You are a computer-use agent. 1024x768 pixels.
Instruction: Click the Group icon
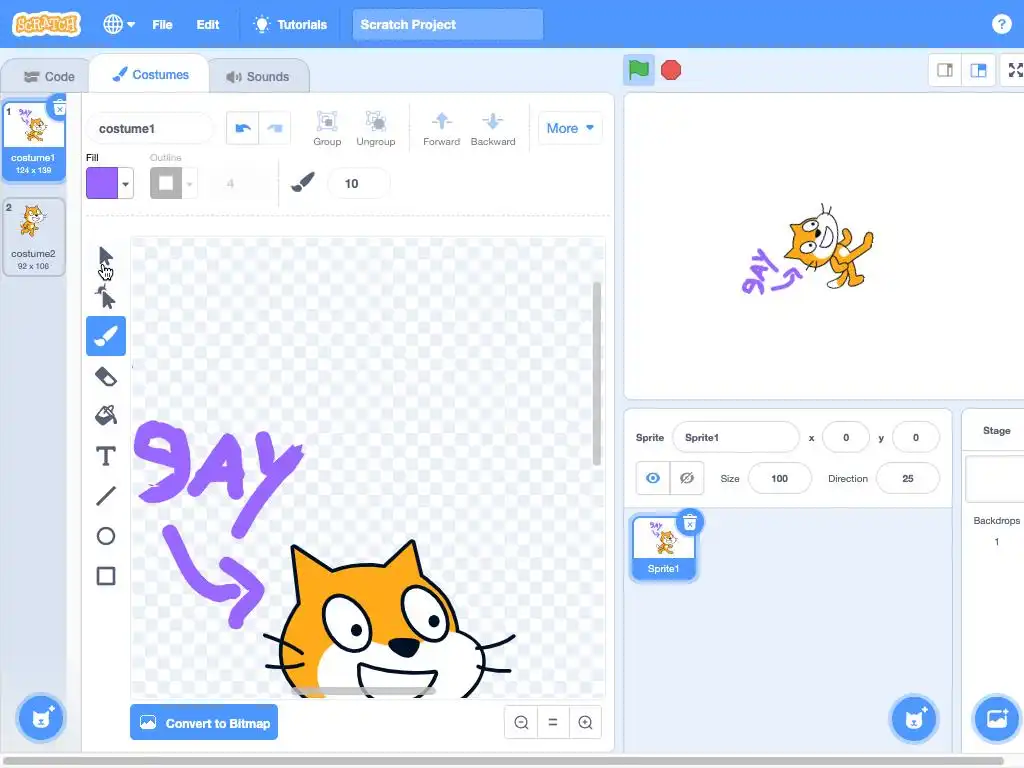coord(327,128)
